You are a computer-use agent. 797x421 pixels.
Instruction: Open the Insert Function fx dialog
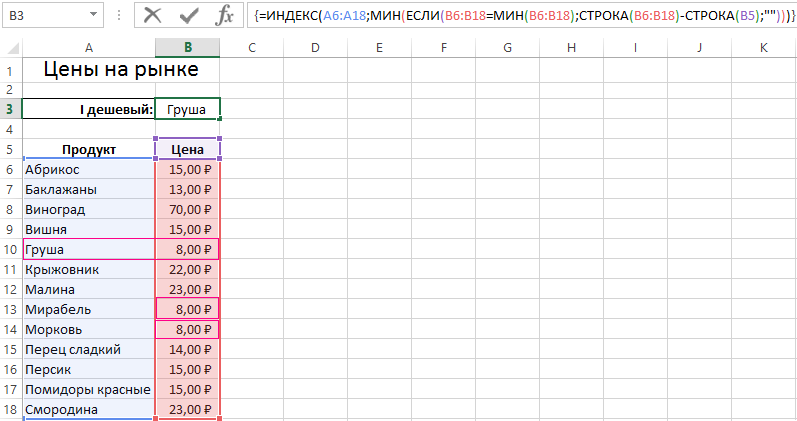click(225, 15)
